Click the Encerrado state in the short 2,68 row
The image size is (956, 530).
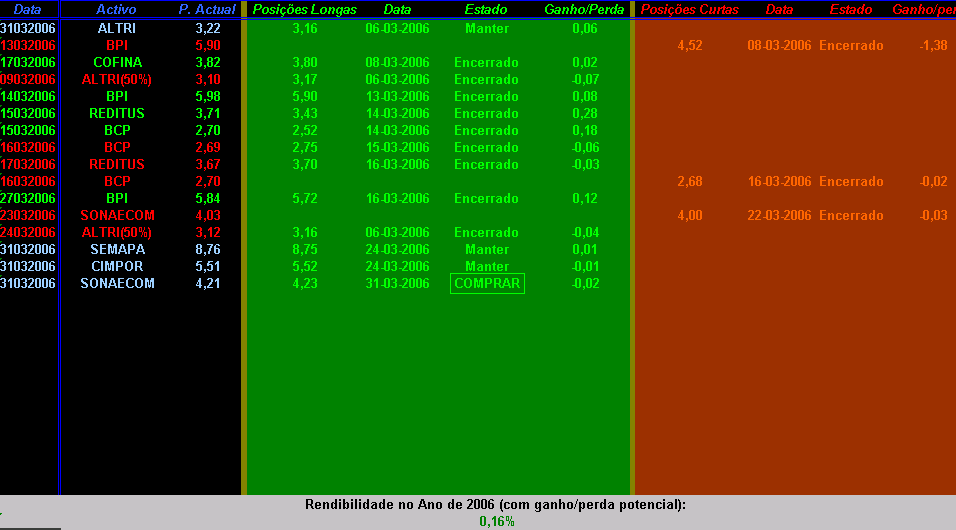coord(851,181)
